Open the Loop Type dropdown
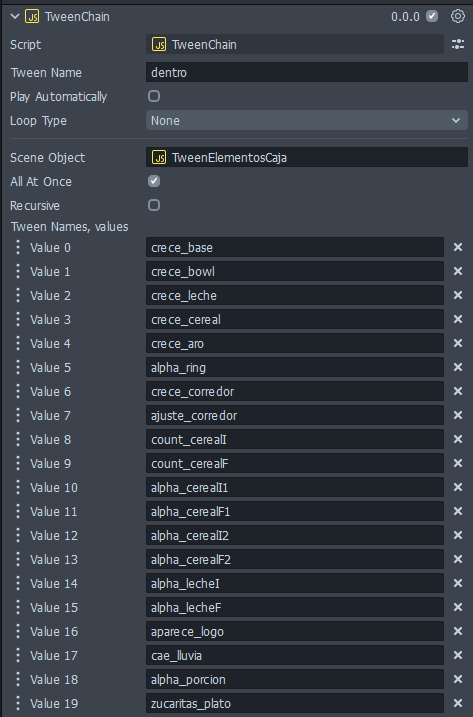 pos(306,121)
